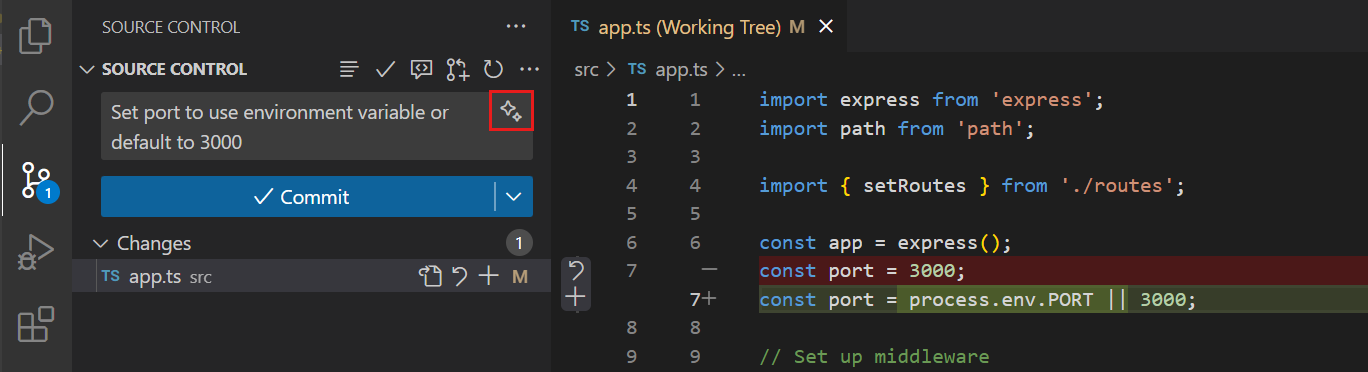Click the view as tree list icon

[x=348, y=69]
